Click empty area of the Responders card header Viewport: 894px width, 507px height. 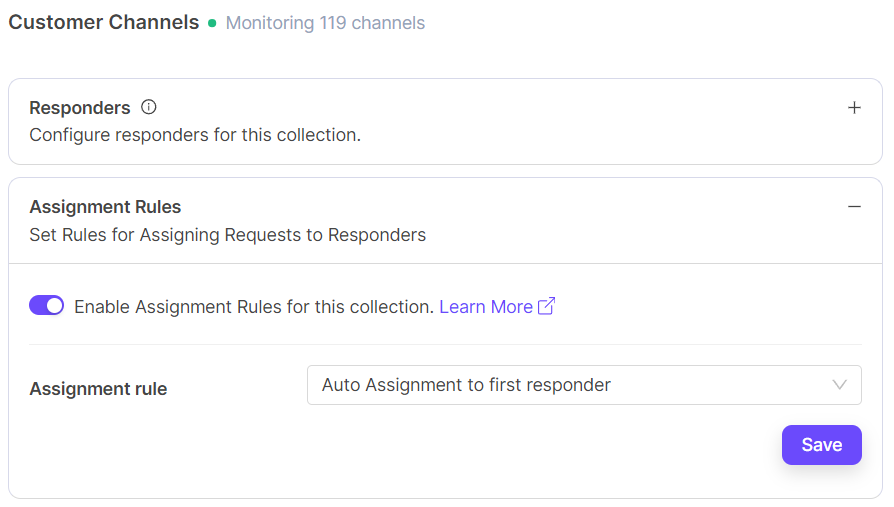click(550, 120)
